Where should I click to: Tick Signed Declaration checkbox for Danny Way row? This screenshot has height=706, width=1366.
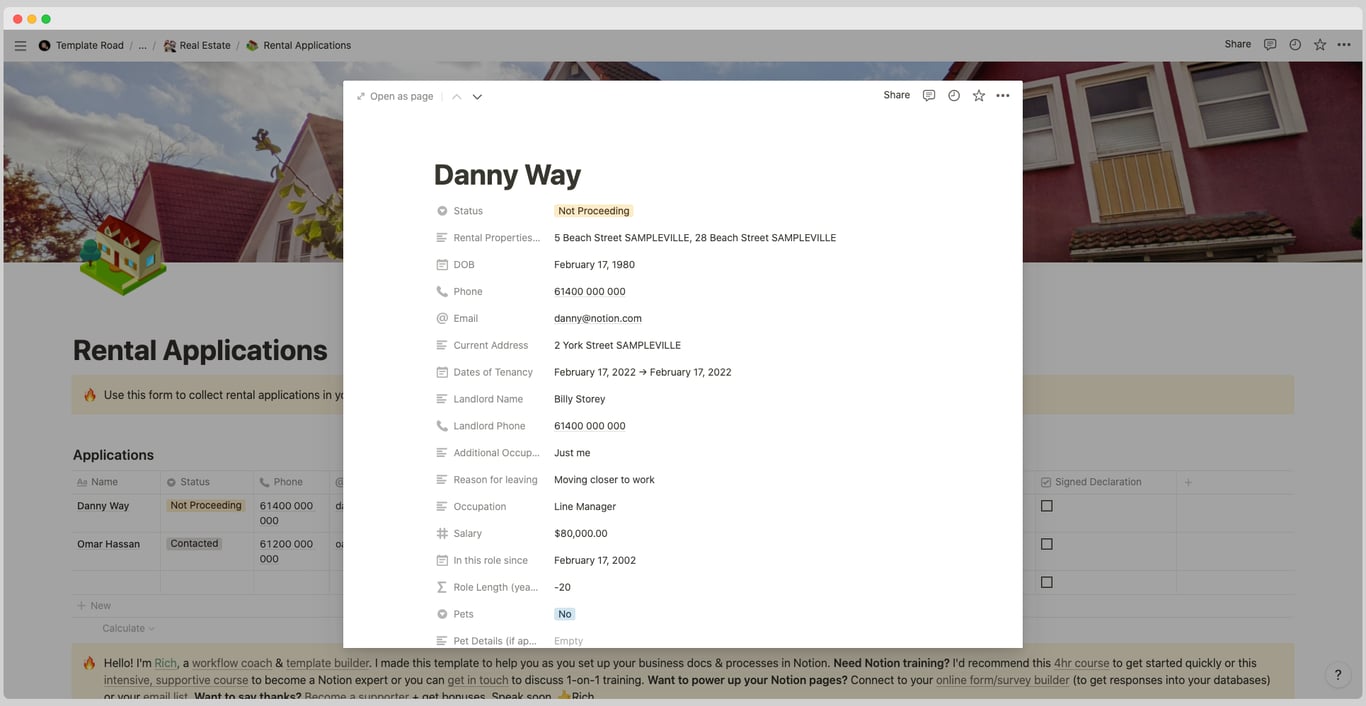tap(1047, 506)
